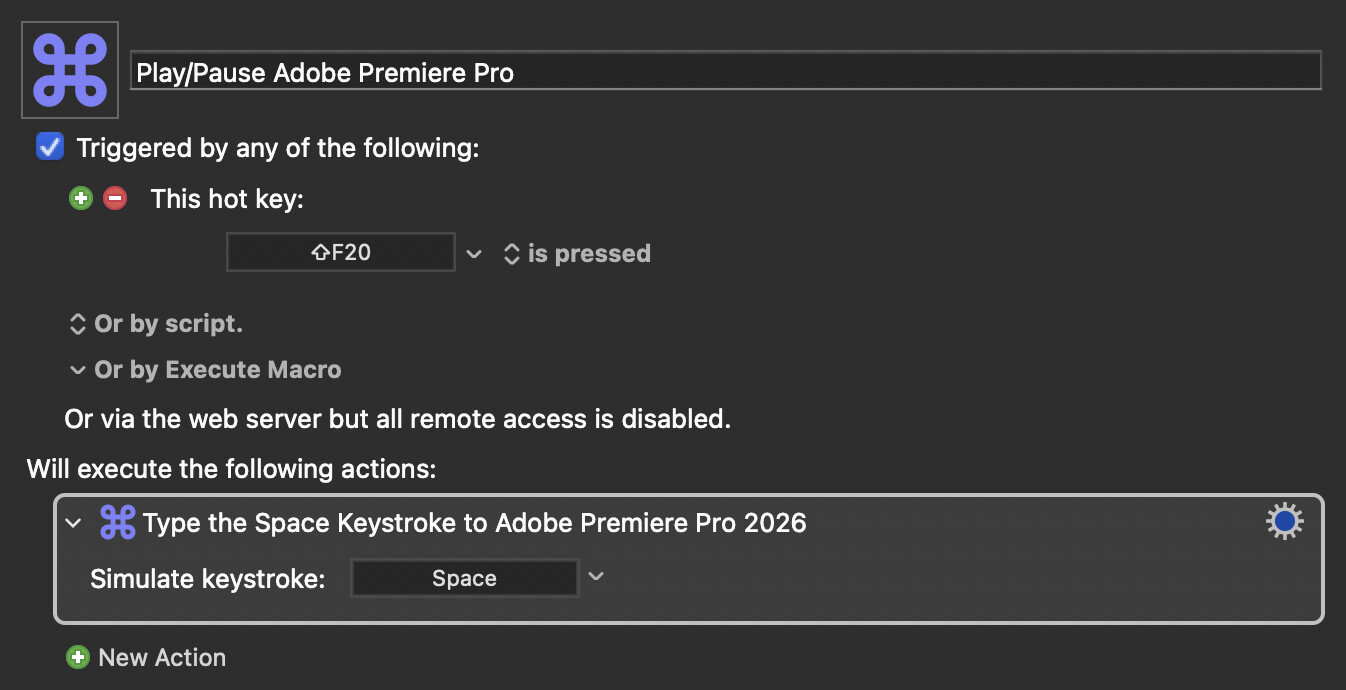Click the ⇧F20 hot key field
Viewport: 1346px width, 690px height.
click(341, 253)
